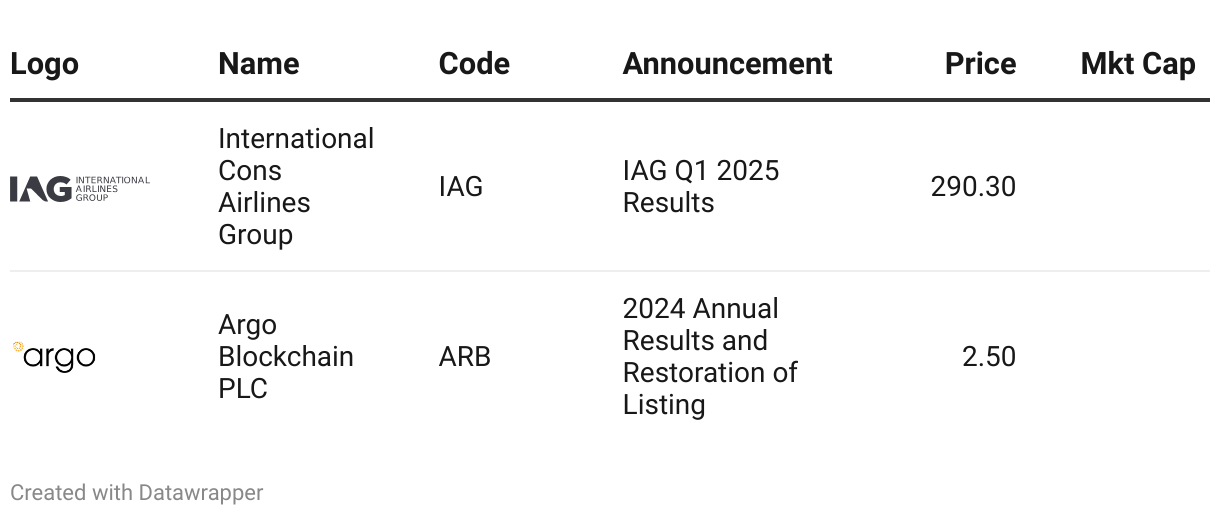This screenshot has height=516, width=1220.
Task: Select the Name column header
Action: (259, 64)
